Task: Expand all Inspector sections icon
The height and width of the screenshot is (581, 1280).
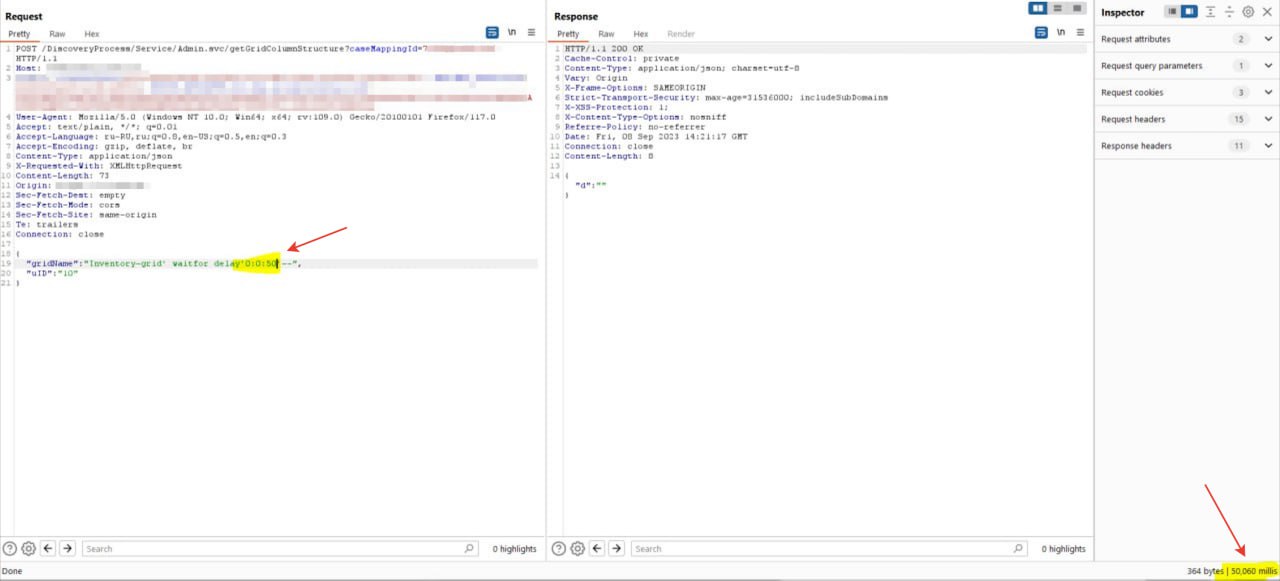Action: click(1210, 12)
